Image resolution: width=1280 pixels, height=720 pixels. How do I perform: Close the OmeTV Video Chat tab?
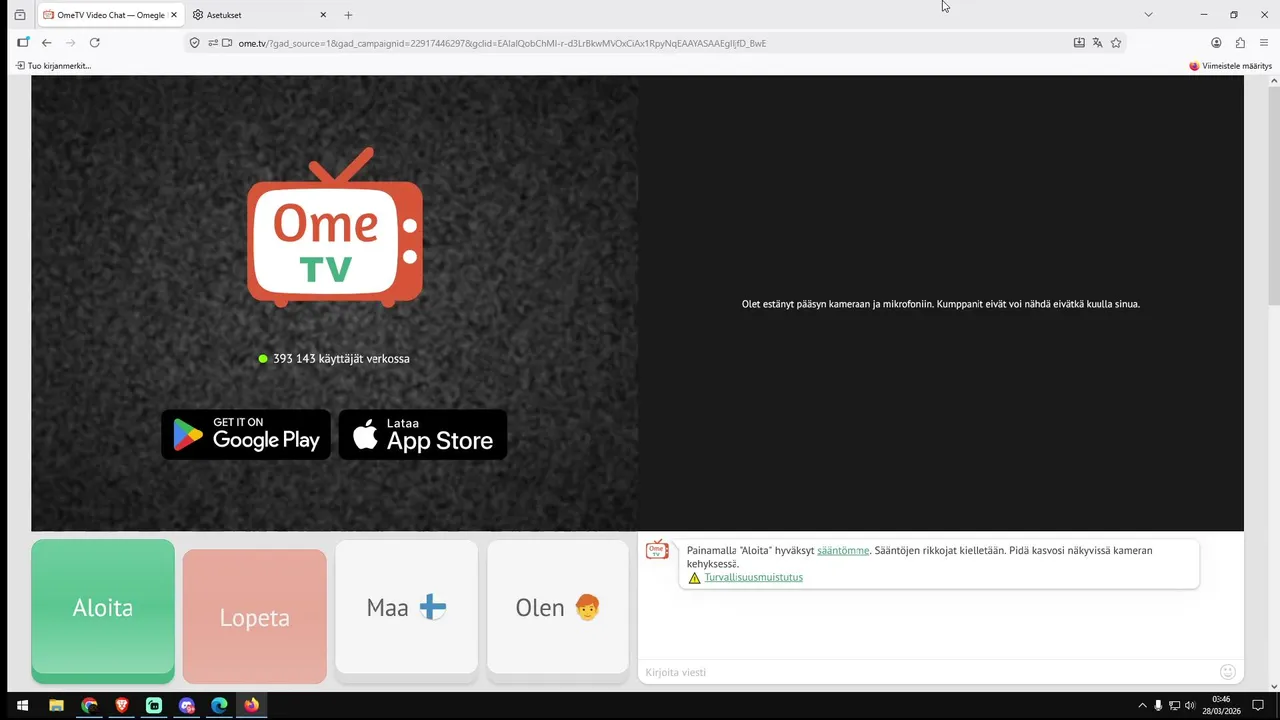click(173, 15)
